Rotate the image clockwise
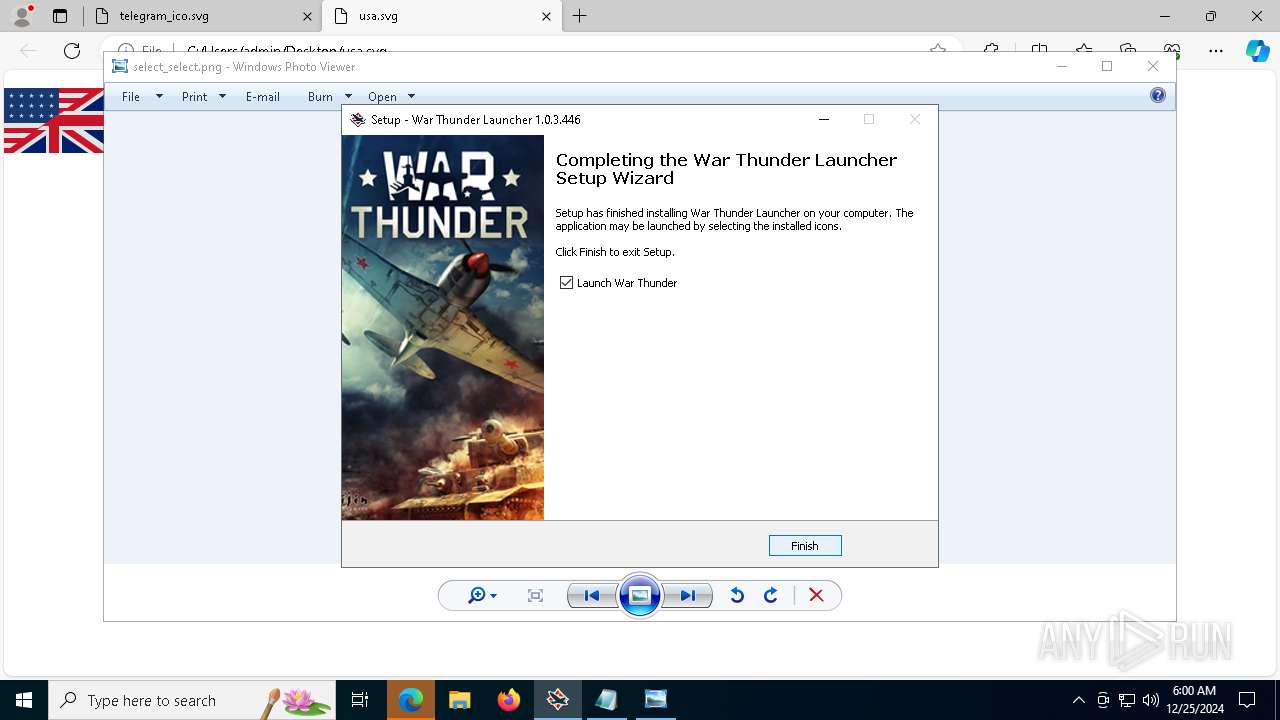This screenshot has height=720, width=1280. (771, 596)
